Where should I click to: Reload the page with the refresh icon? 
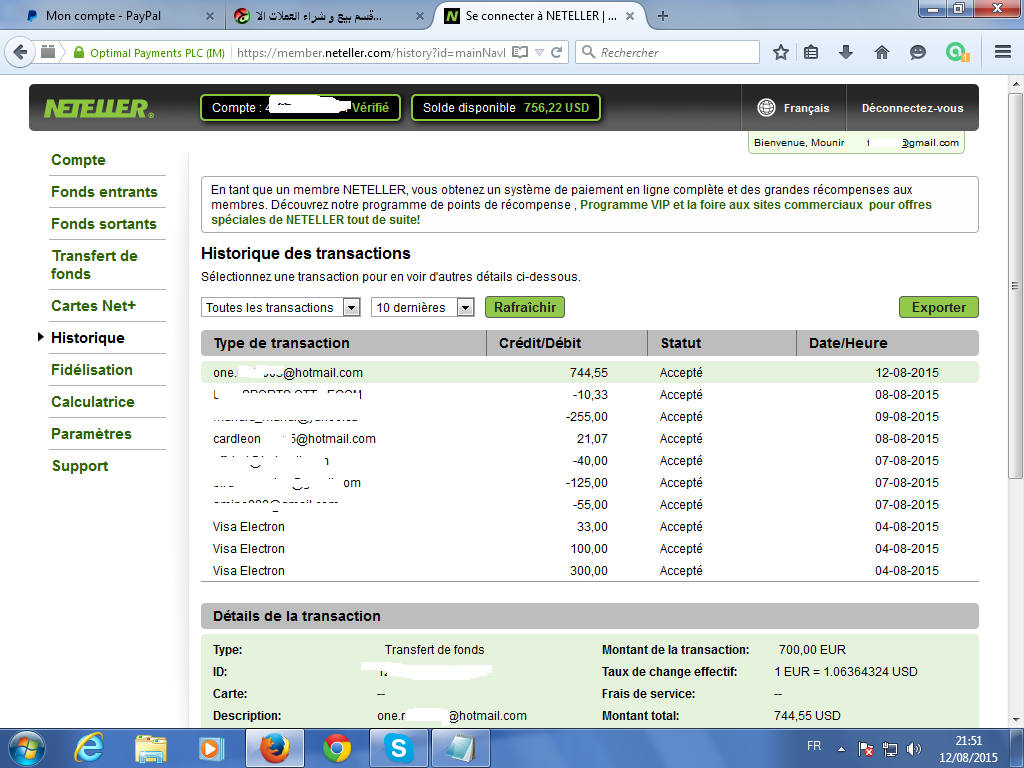pos(556,52)
